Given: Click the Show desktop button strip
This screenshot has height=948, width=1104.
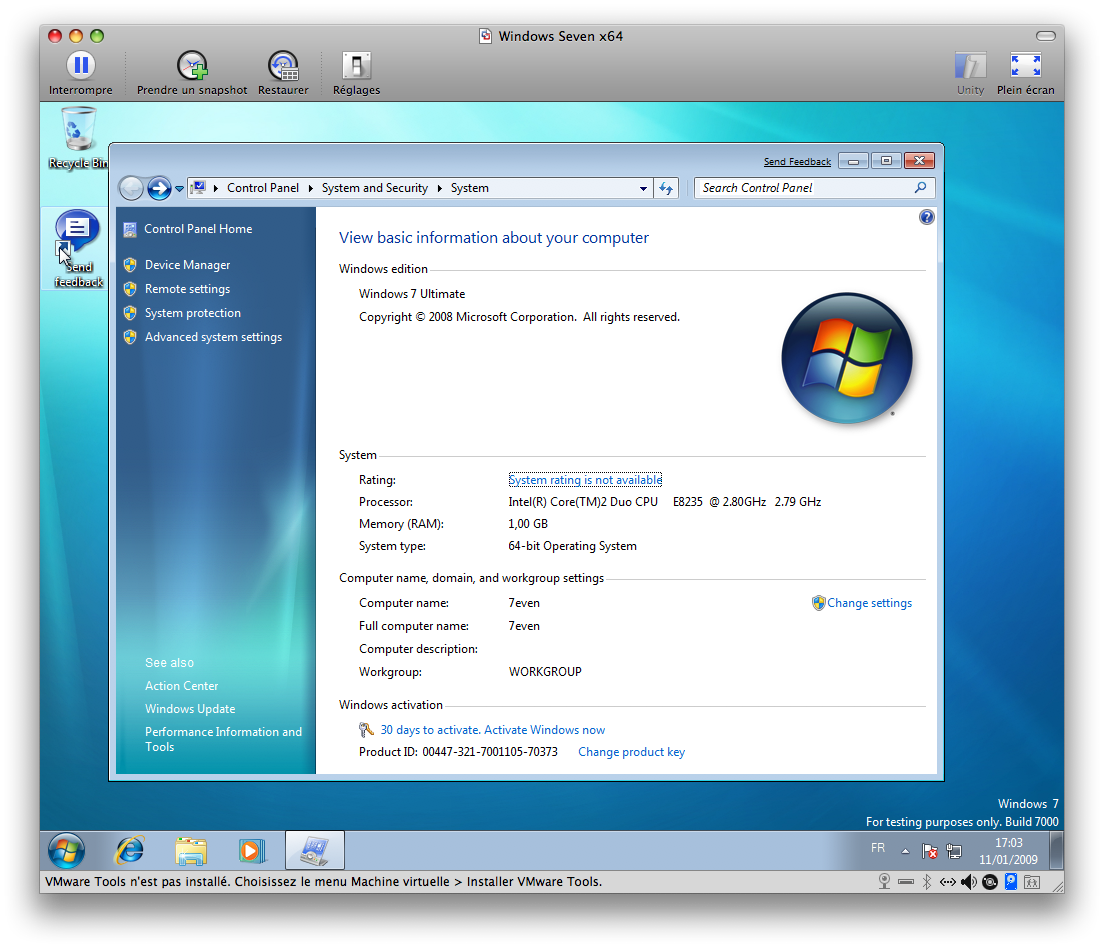Looking at the screenshot, I should point(1056,851).
